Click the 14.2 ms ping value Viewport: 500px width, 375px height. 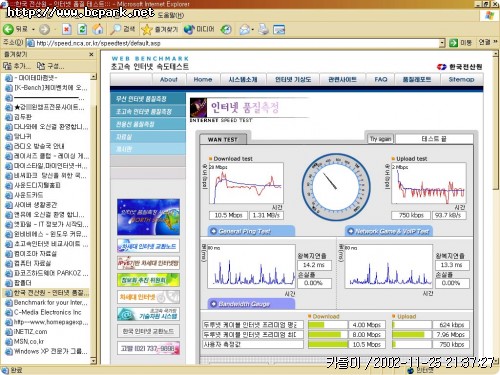point(314,265)
